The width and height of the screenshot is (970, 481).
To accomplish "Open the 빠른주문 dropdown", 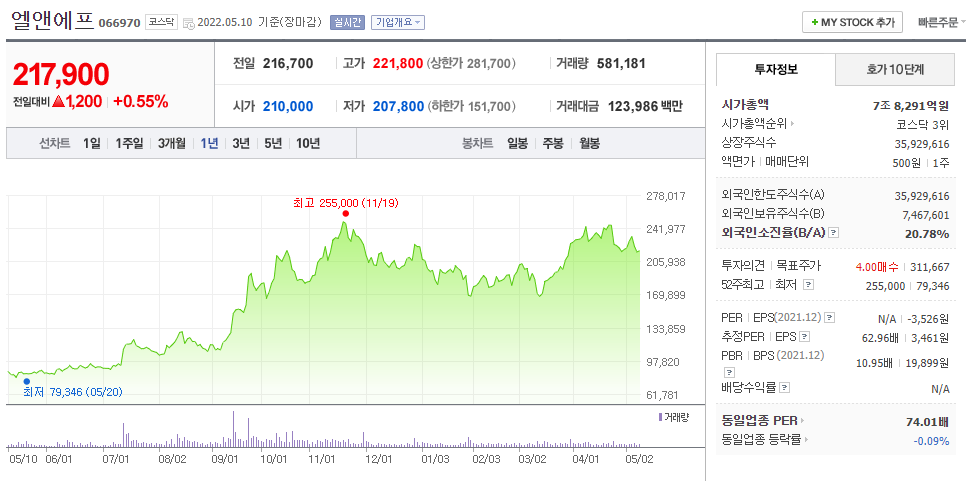I will [942, 23].
